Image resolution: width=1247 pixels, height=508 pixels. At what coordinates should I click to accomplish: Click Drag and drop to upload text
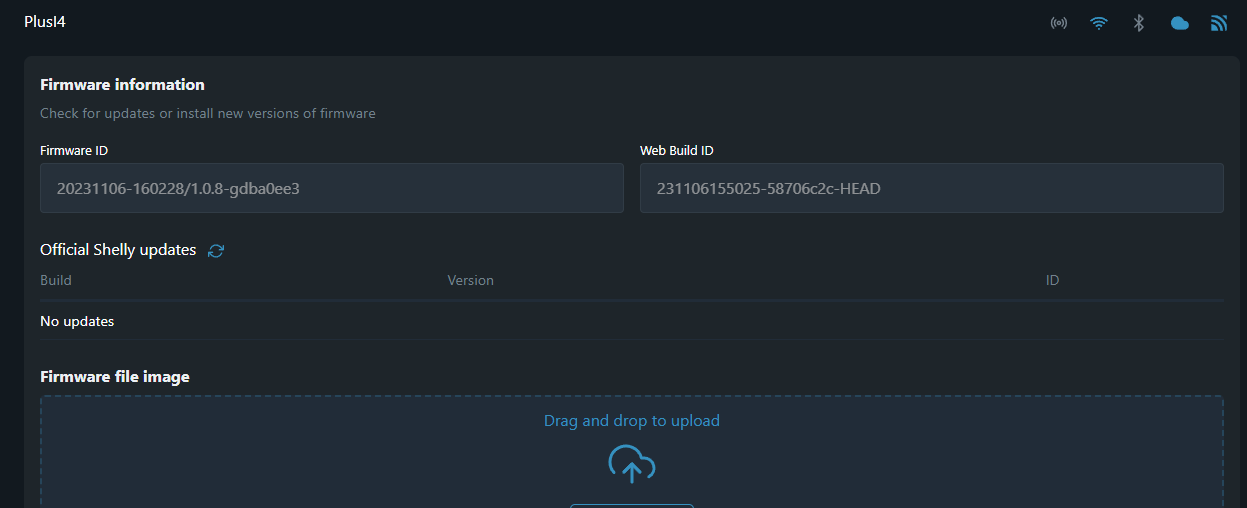point(632,421)
